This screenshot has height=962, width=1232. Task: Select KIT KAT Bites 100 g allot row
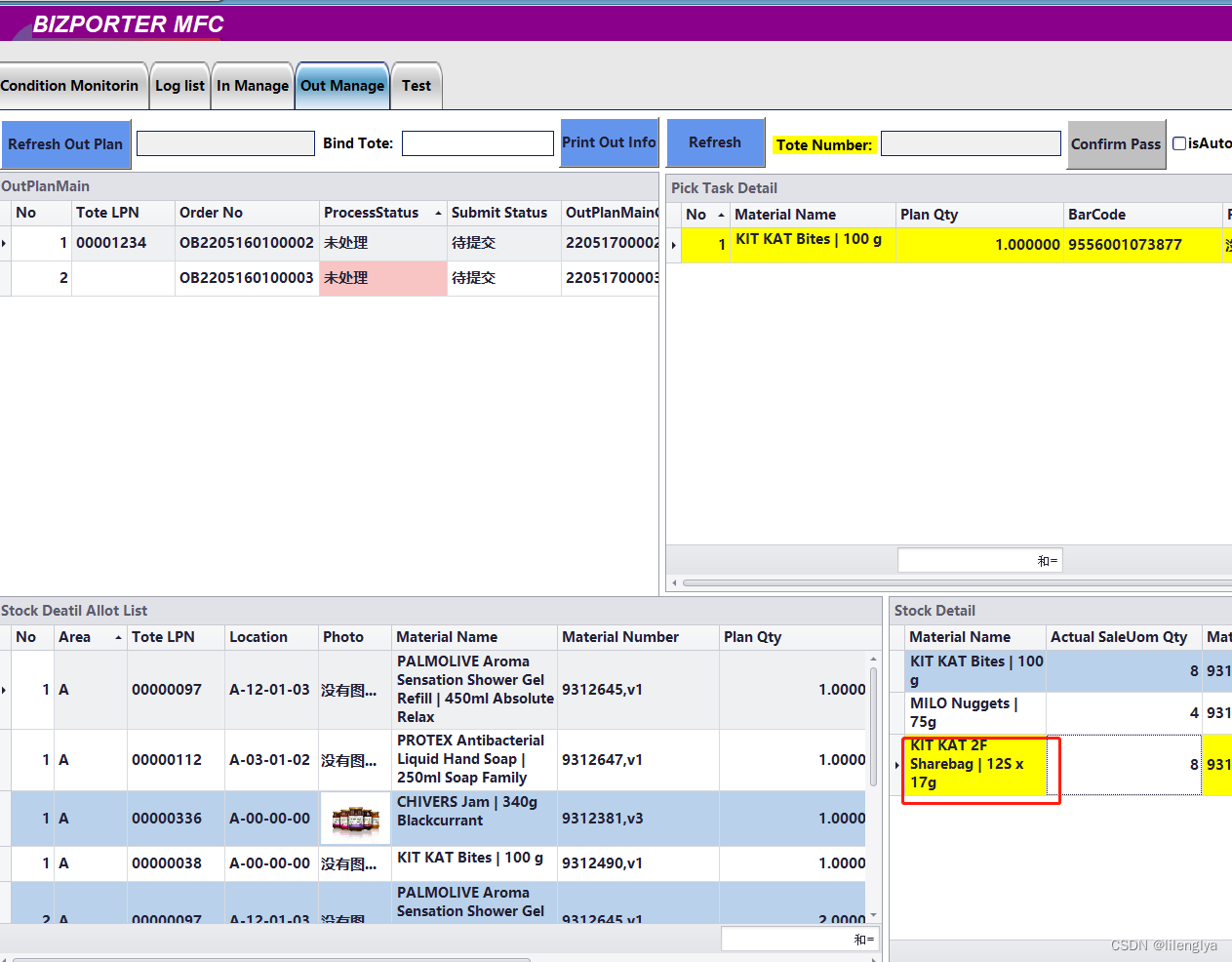click(x=433, y=863)
